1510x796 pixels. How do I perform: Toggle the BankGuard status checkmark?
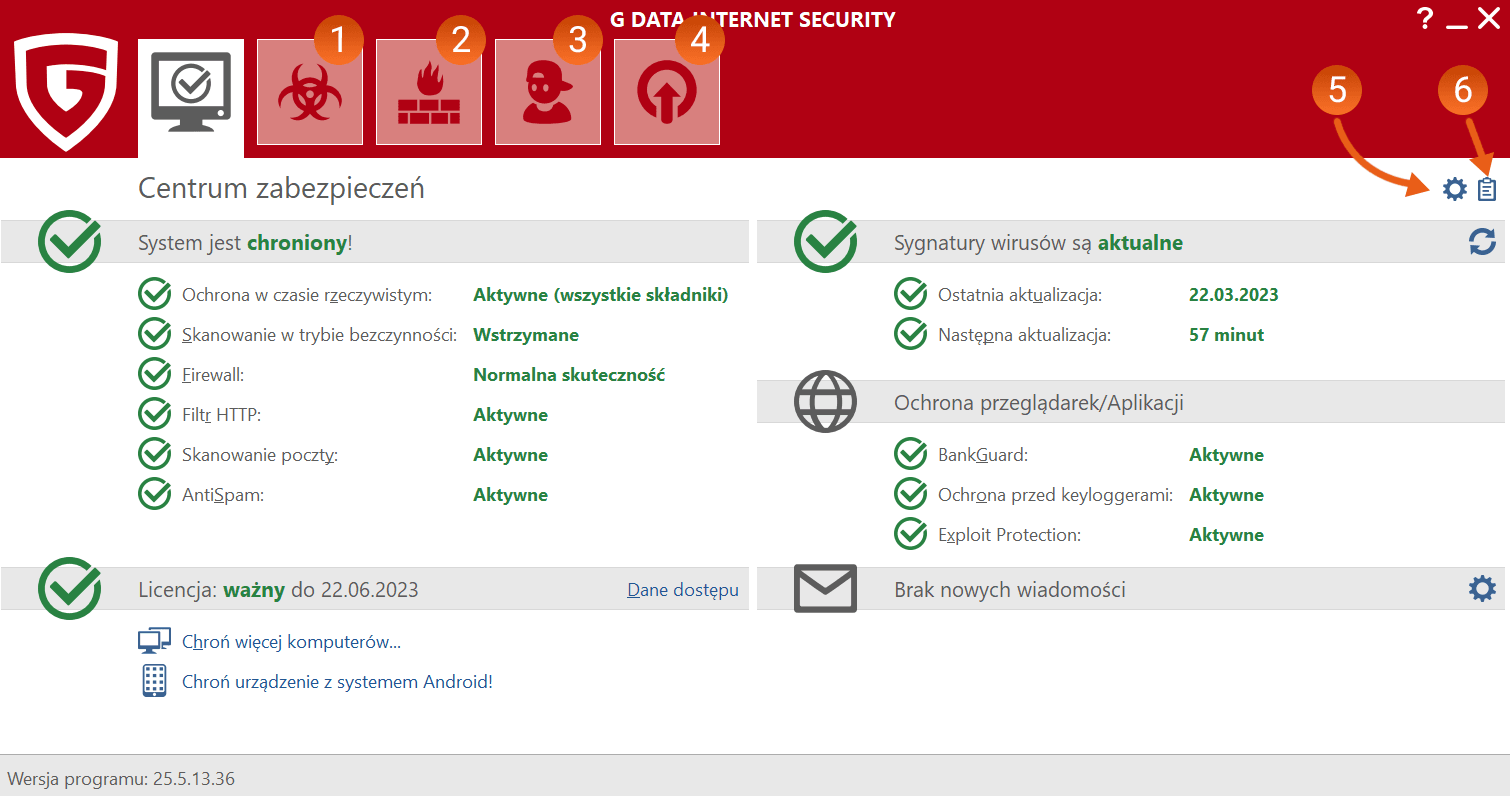910,454
